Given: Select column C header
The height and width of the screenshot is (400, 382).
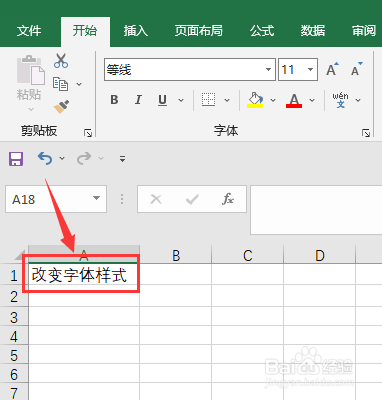Looking at the screenshot, I should [x=247, y=255].
